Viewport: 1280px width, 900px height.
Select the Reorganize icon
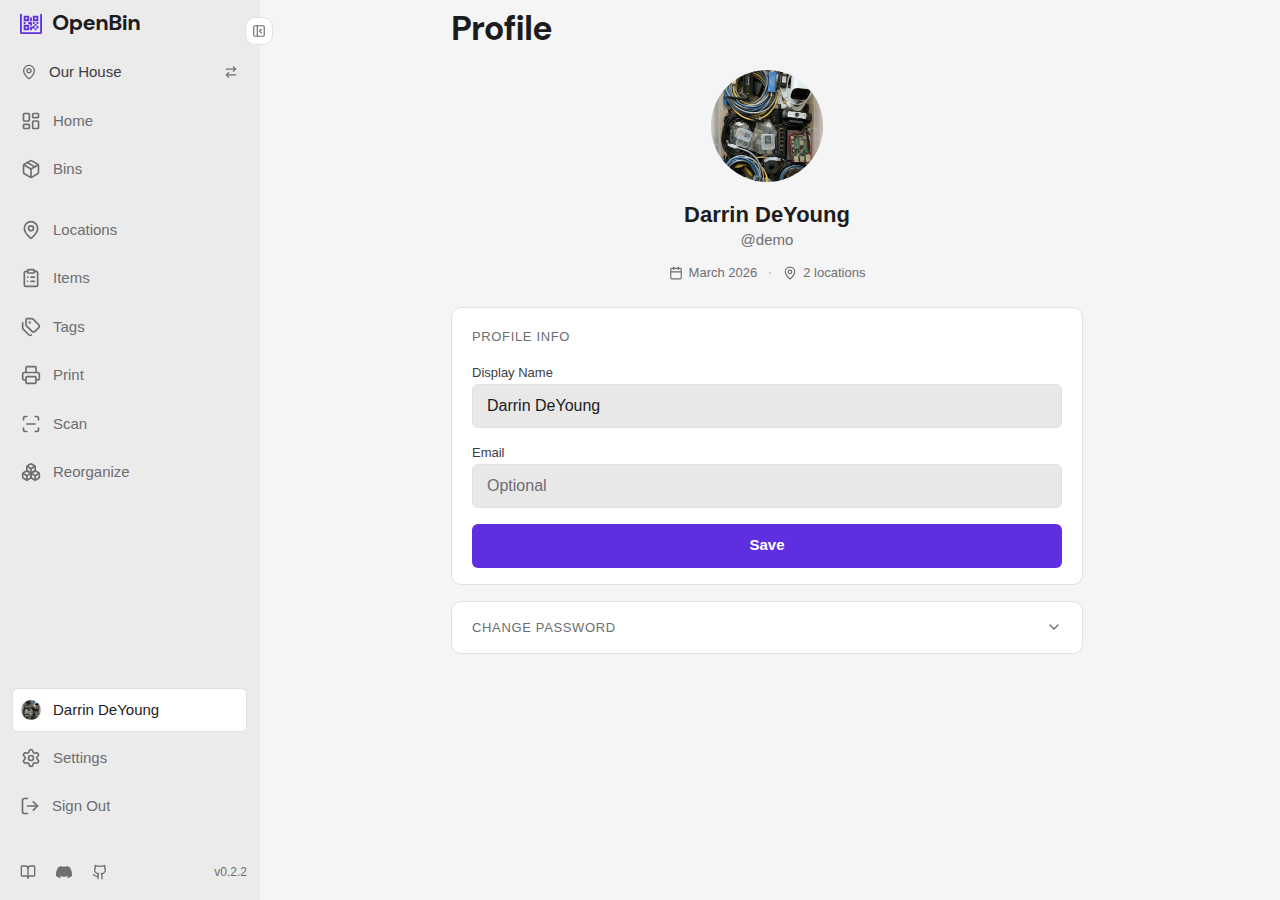[30, 471]
